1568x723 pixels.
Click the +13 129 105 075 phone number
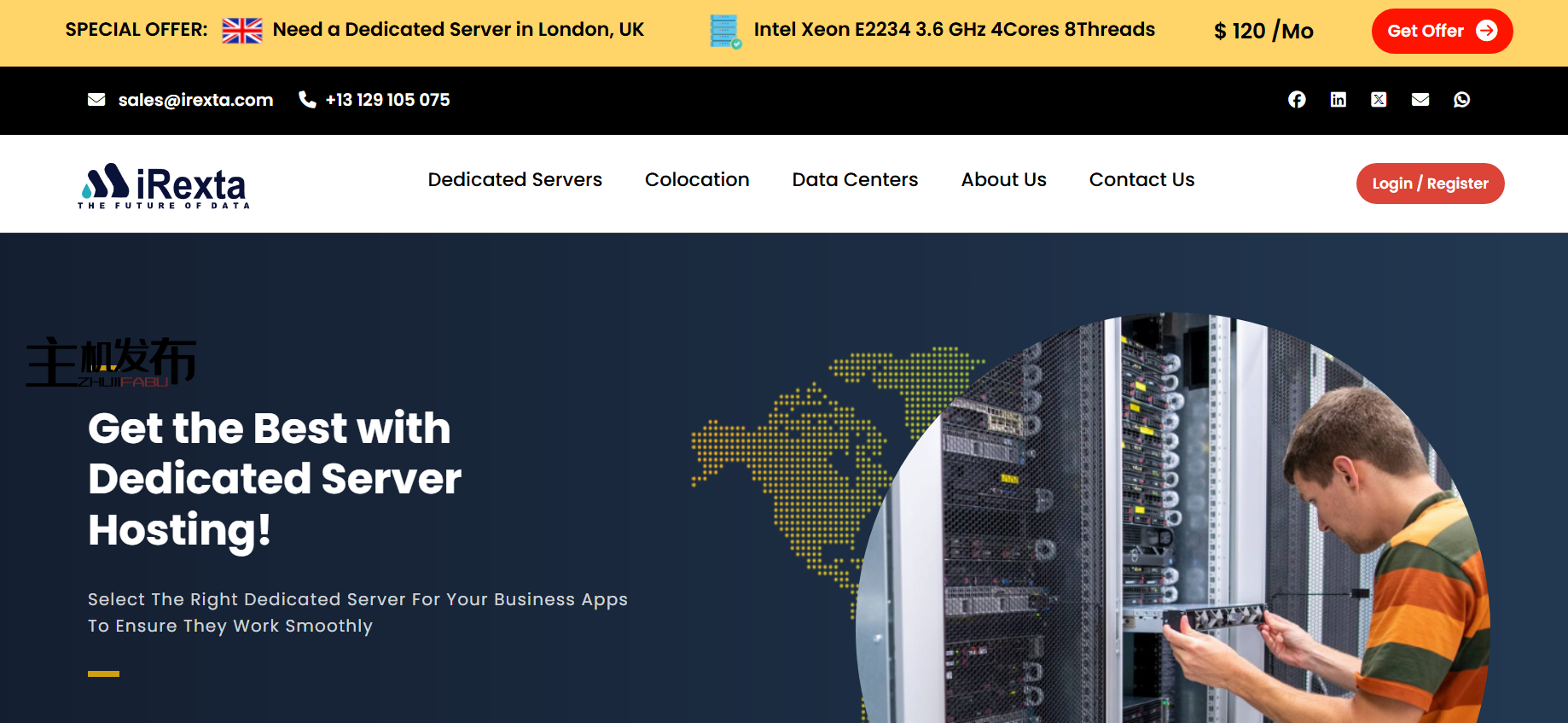pyautogui.click(x=387, y=100)
